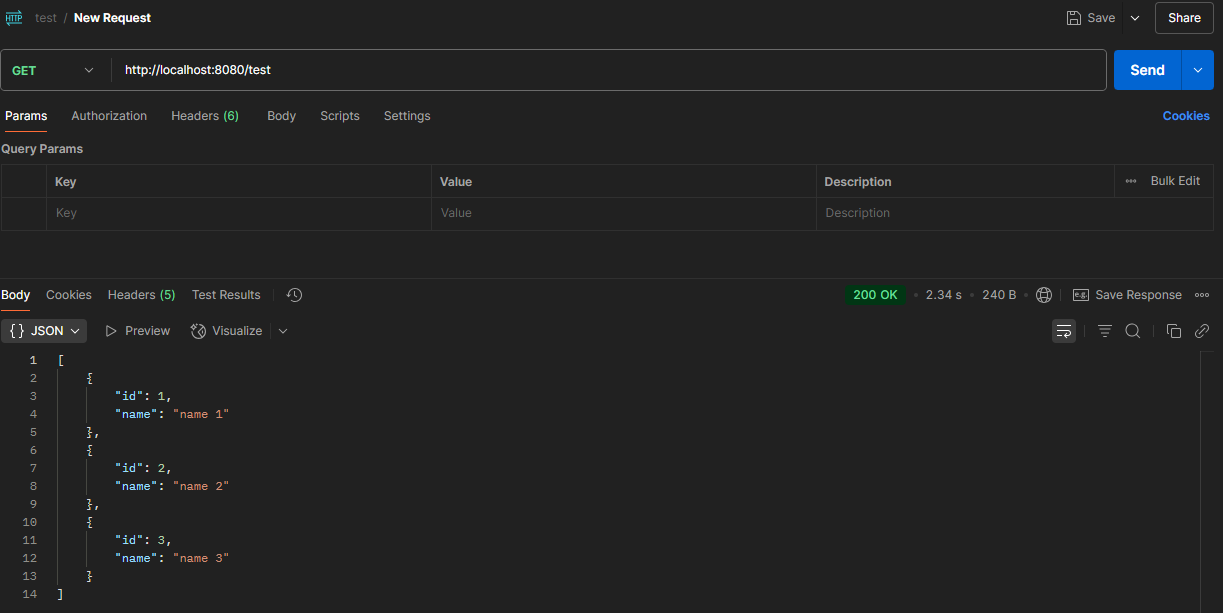Viewport: 1223px width, 613px height.
Task: Toggle the wrap lines icon
Action: 1064,331
